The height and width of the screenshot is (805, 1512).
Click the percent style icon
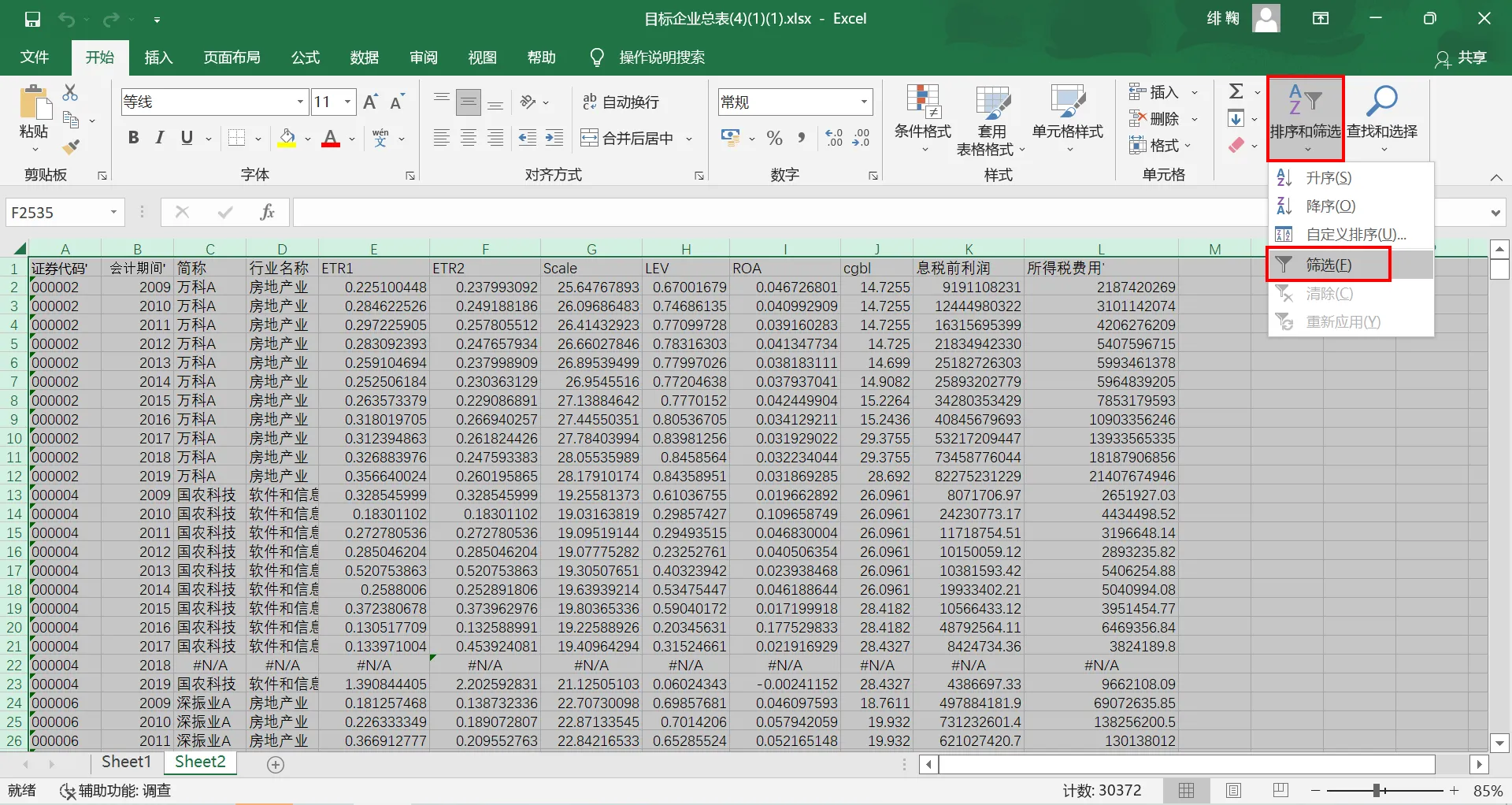[774, 139]
